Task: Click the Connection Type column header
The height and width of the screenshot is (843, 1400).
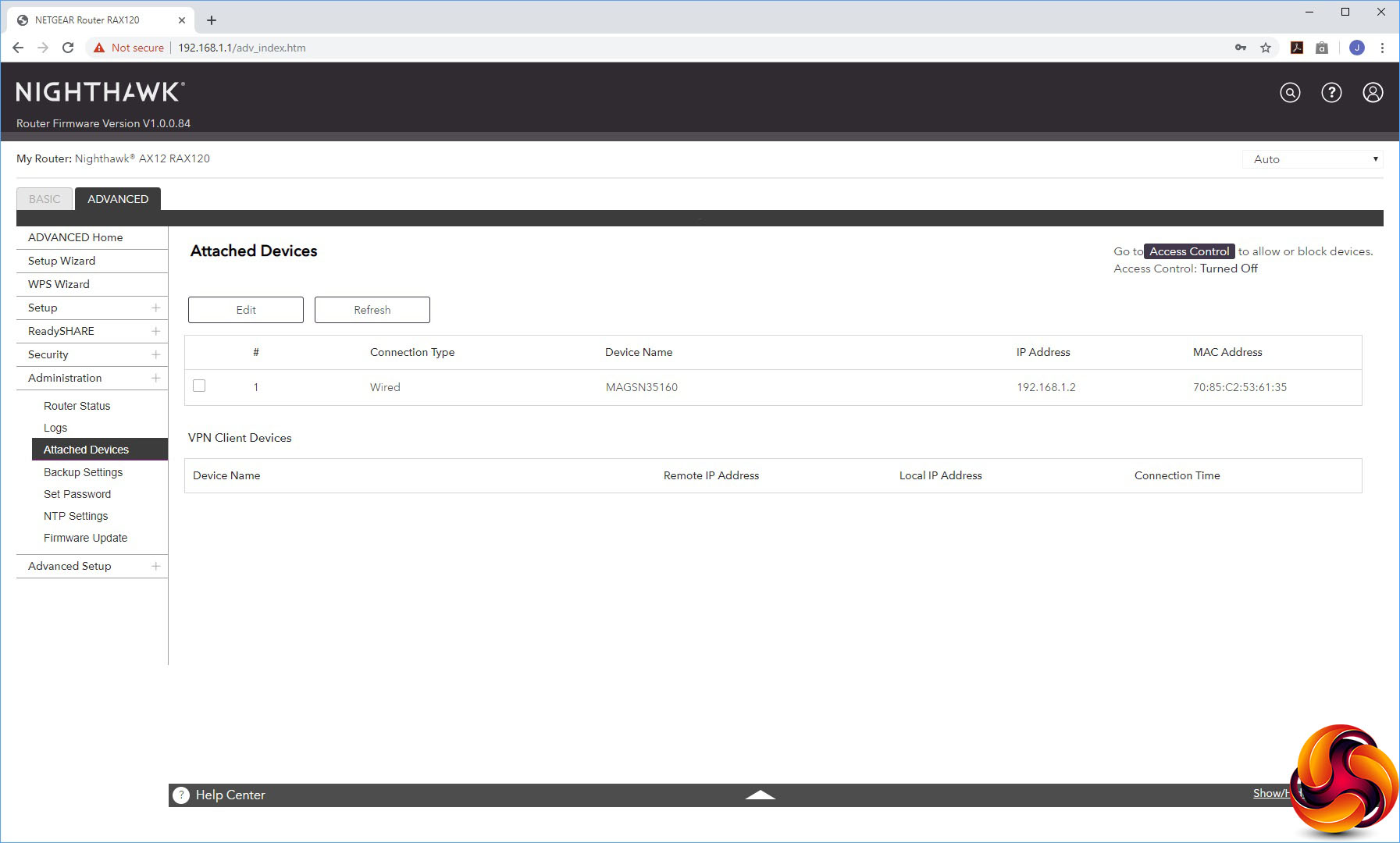Action: coord(412,352)
